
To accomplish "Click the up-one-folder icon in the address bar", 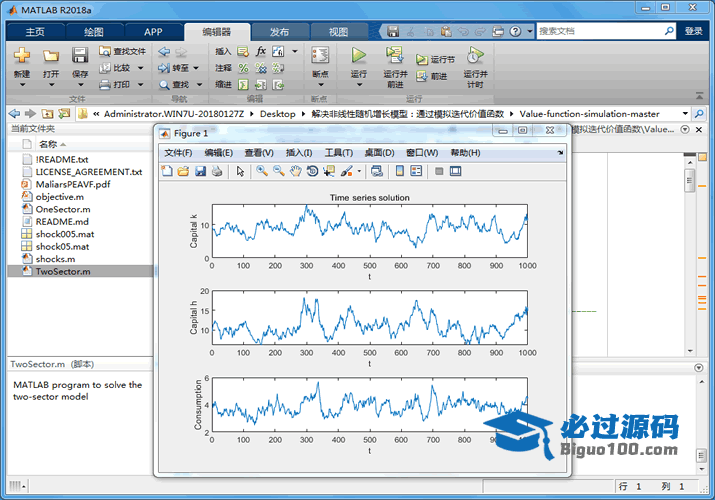I will pyautogui.click(x=47, y=113).
